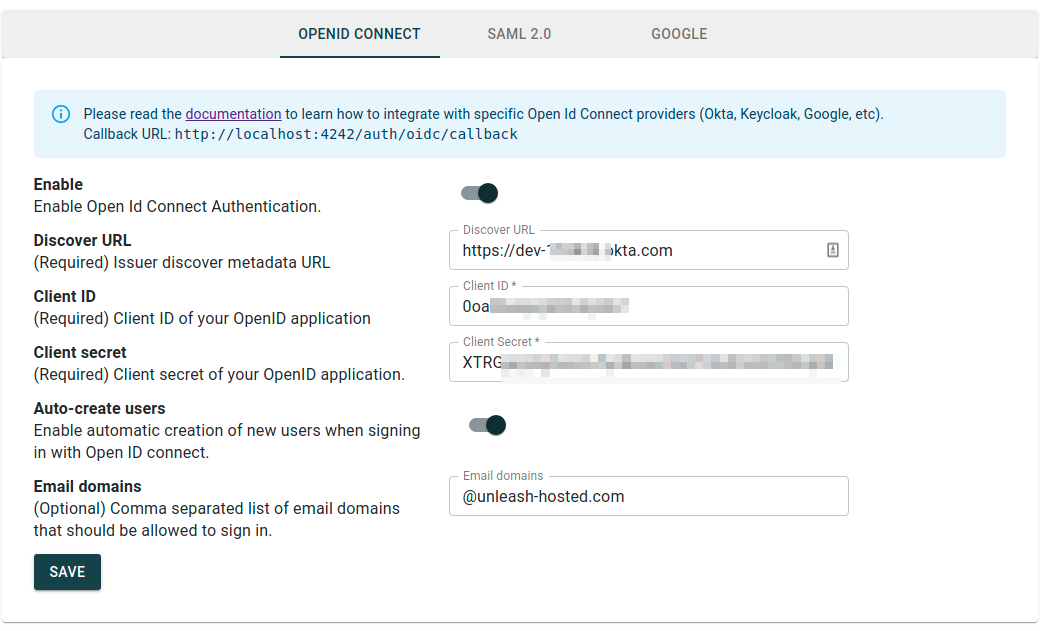Image resolution: width=1057 pixels, height=631 pixels.
Task: Open the documentation link
Action: click(x=233, y=114)
